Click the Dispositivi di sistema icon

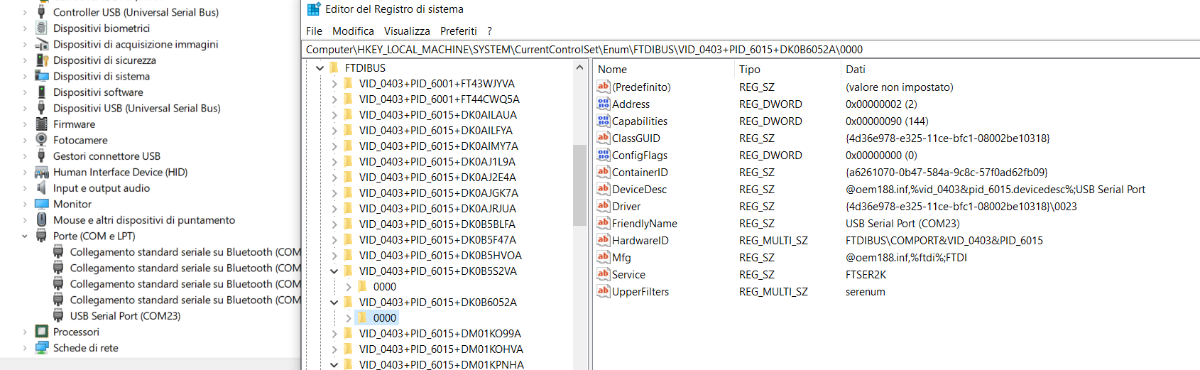tap(41, 76)
